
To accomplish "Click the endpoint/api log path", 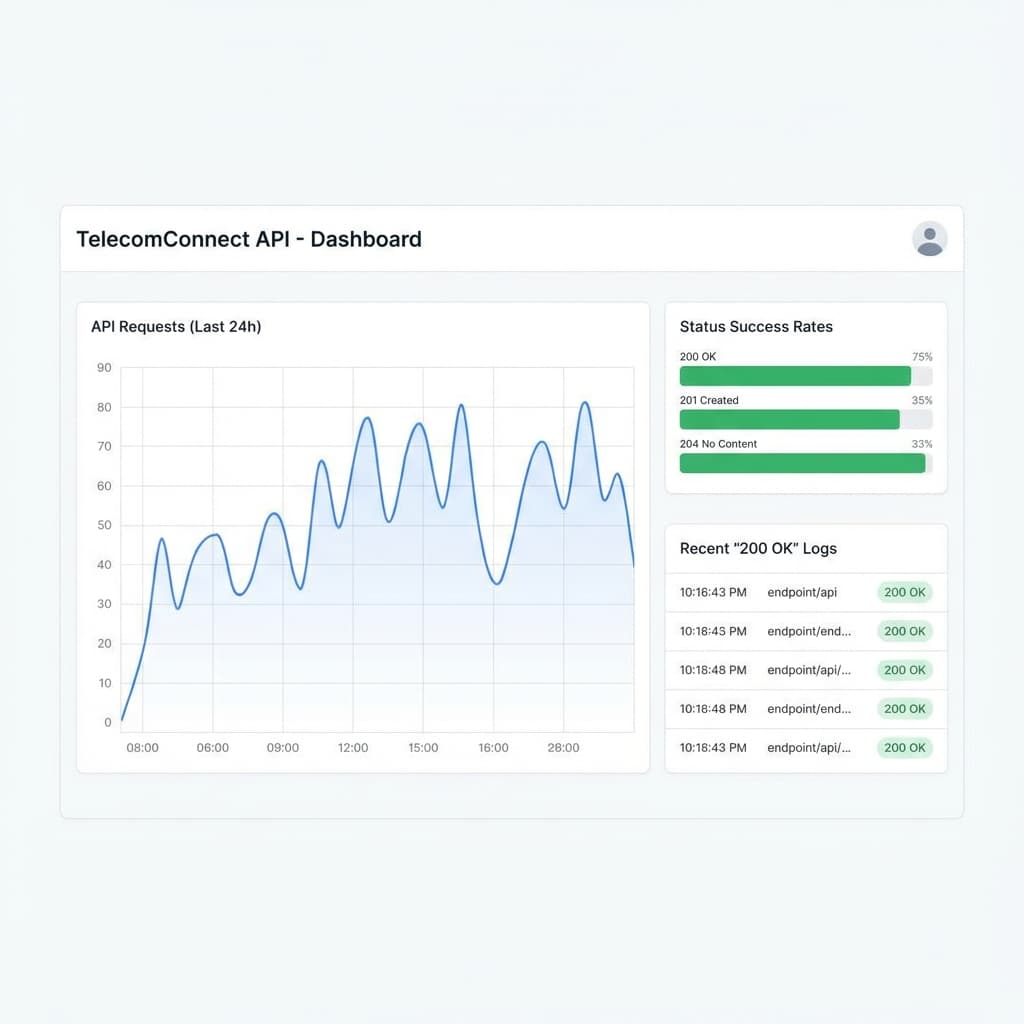I will click(x=802, y=592).
